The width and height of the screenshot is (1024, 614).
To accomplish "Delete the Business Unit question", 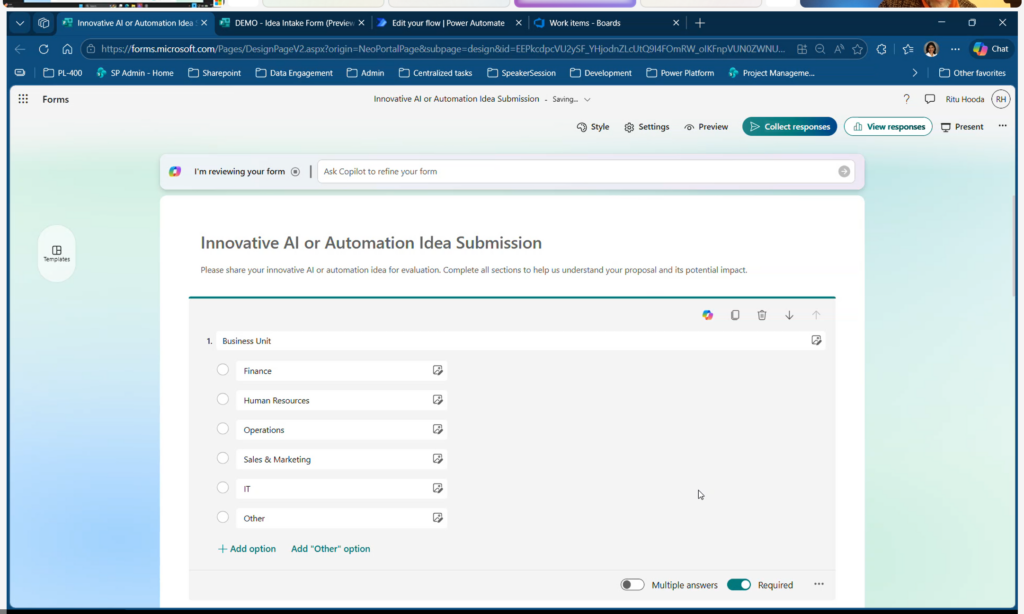I will coord(762,315).
